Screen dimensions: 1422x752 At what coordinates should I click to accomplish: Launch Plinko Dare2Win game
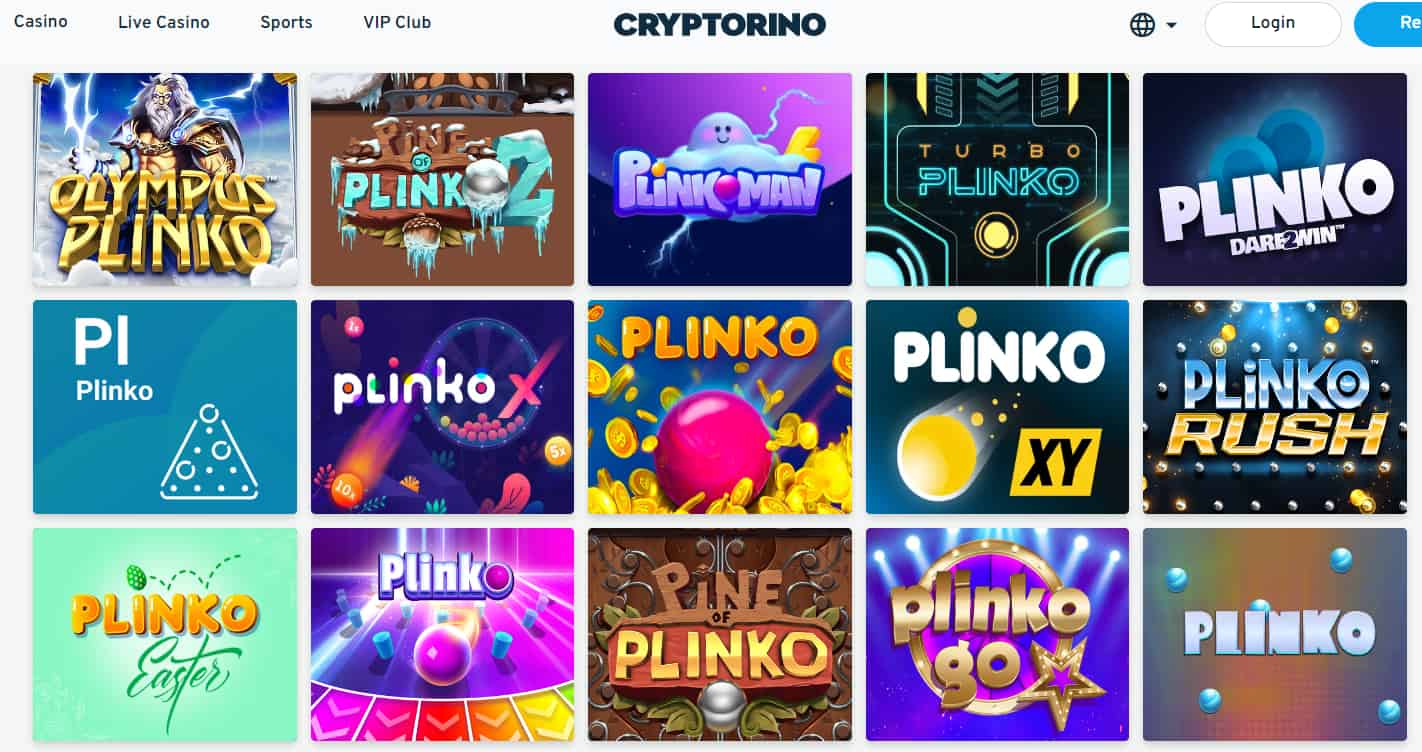click(1274, 180)
